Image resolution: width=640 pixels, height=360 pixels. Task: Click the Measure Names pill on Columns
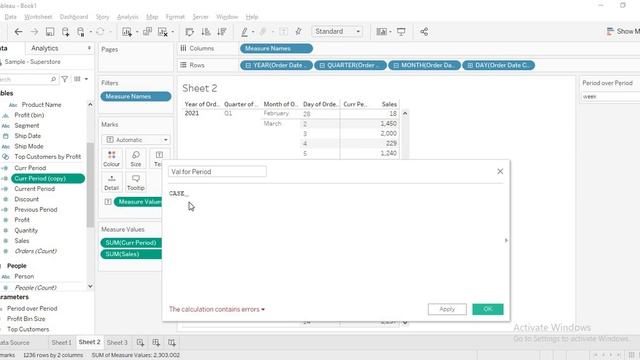point(276,49)
